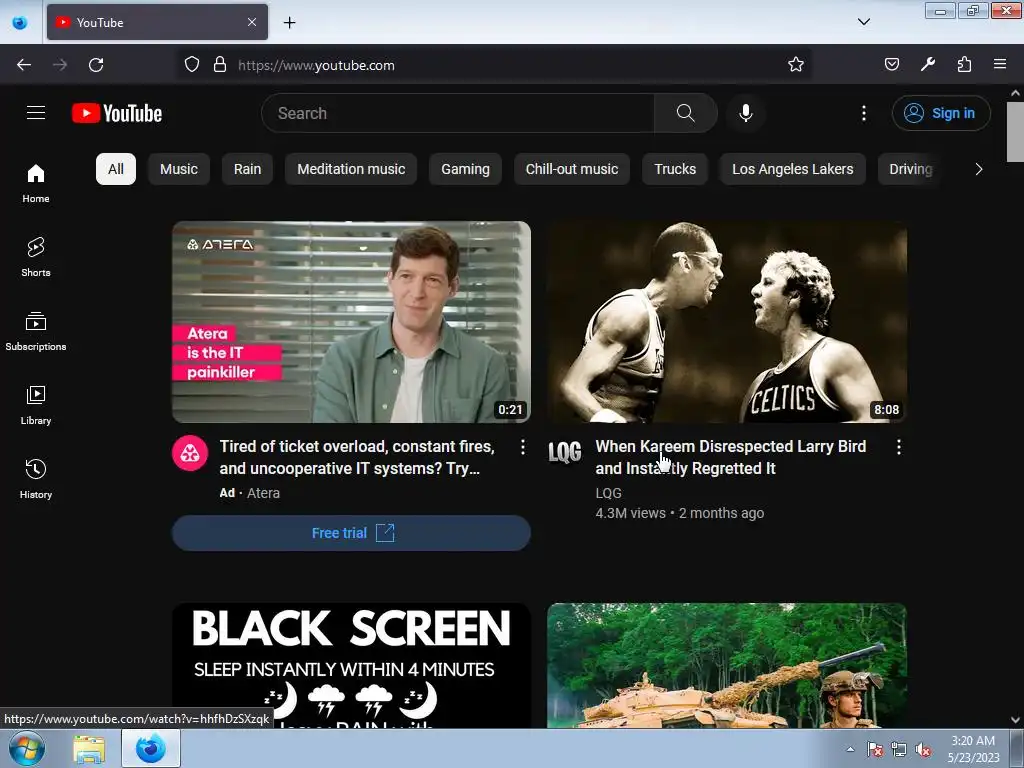Start voice search with microphone icon
This screenshot has height=768, width=1024.
(x=746, y=113)
